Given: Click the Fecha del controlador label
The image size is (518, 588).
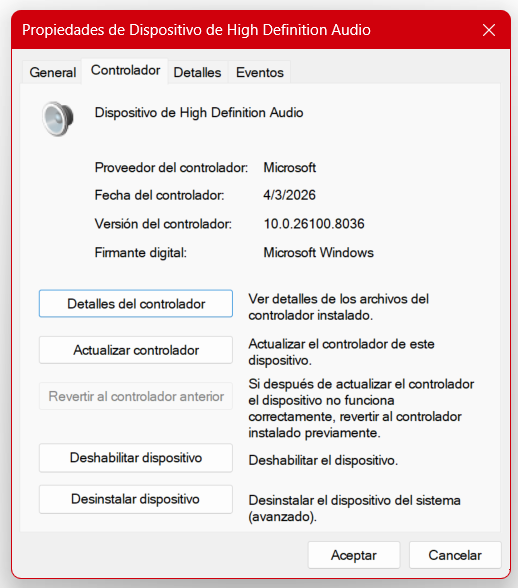Looking at the screenshot, I should pos(159,195).
